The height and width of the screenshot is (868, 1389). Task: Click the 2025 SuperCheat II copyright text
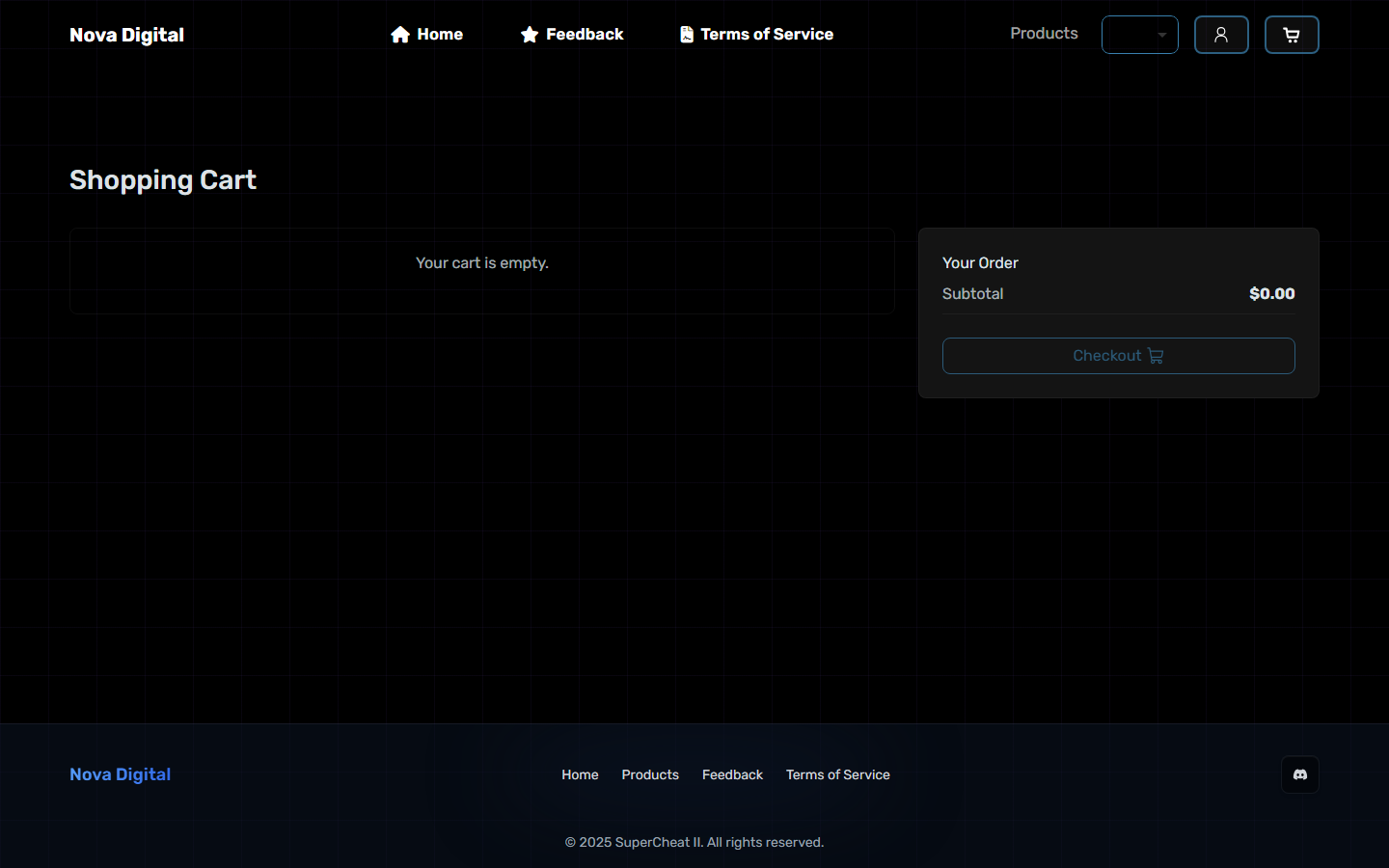(694, 842)
